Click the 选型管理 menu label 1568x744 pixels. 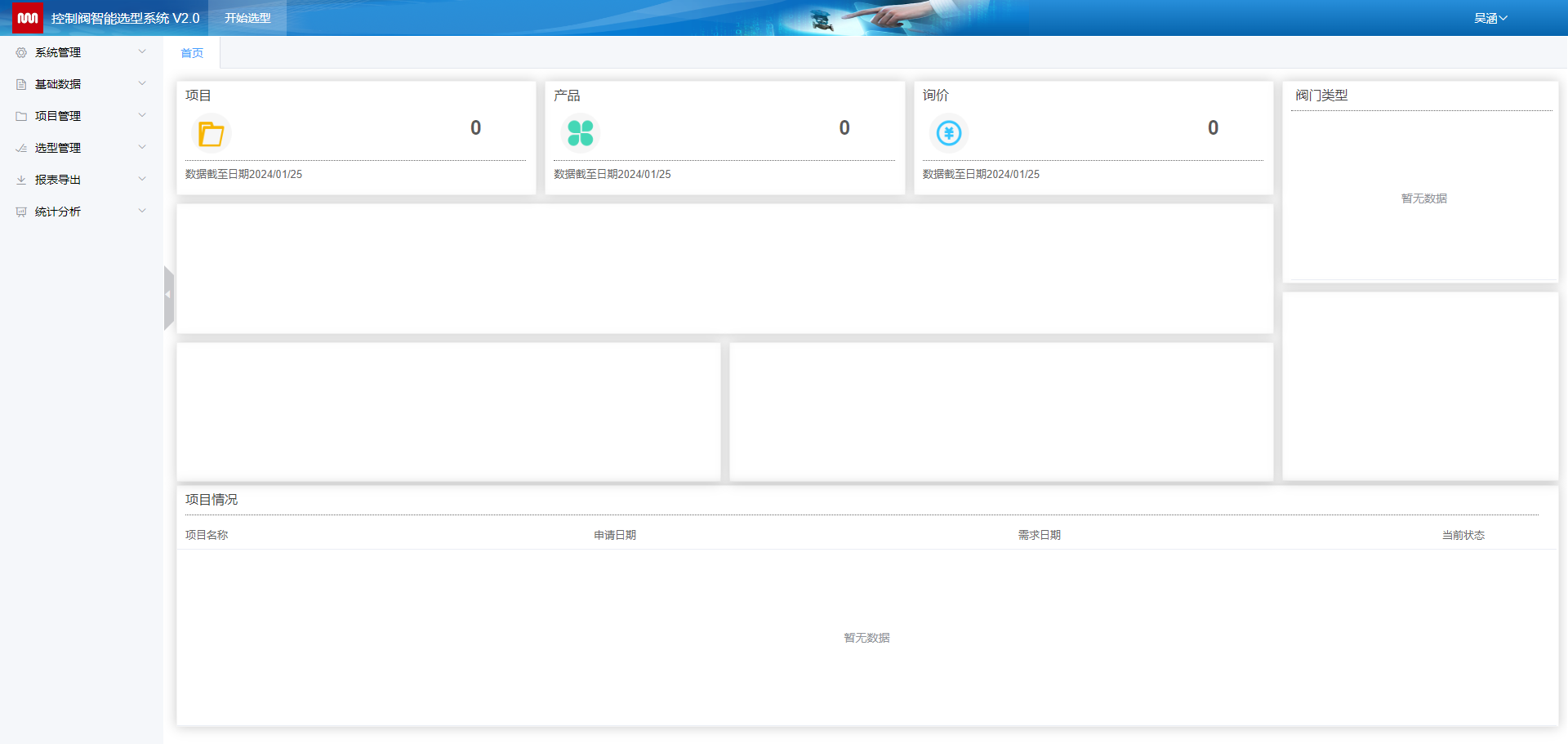58,148
